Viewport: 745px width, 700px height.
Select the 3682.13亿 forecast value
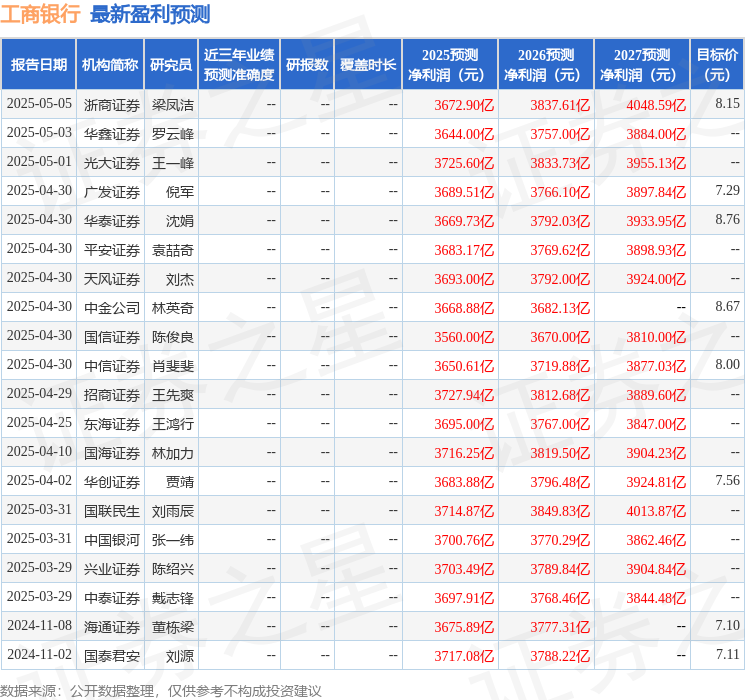560,308
